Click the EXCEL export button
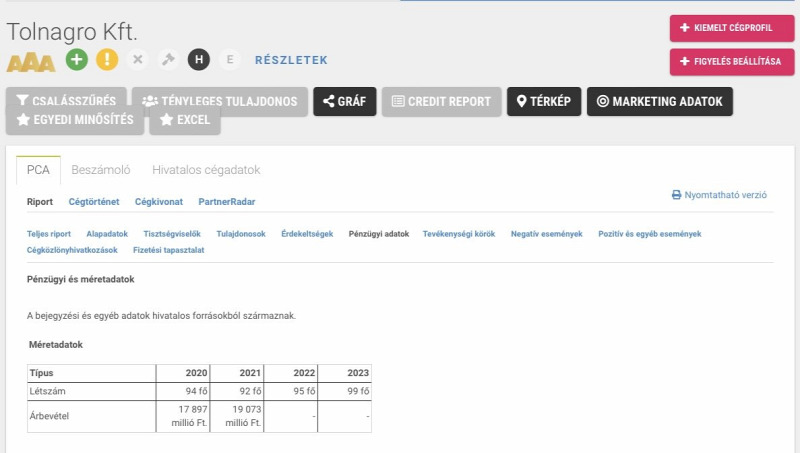 [x=185, y=120]
